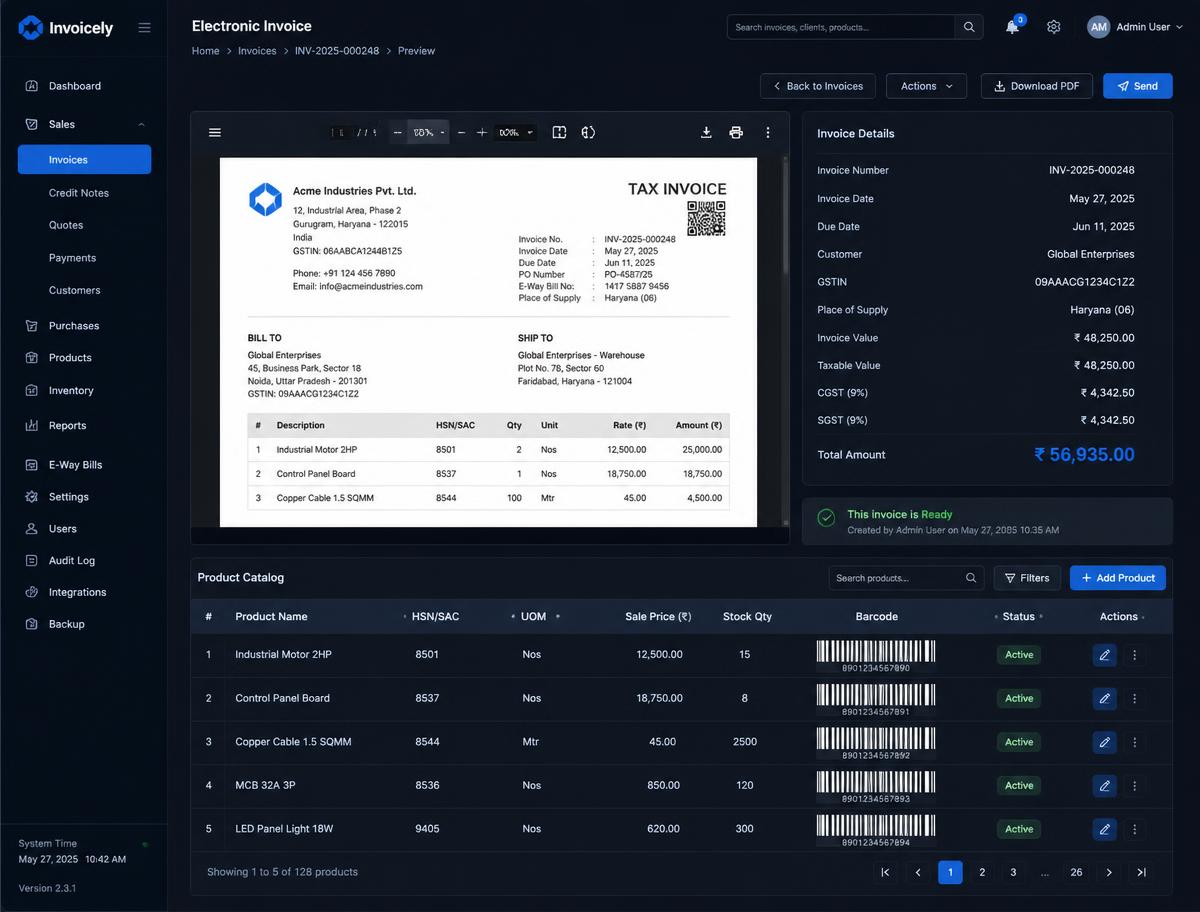Download the file using the PDF viewer download icon
1200x912 pixels.
point(706,132)
